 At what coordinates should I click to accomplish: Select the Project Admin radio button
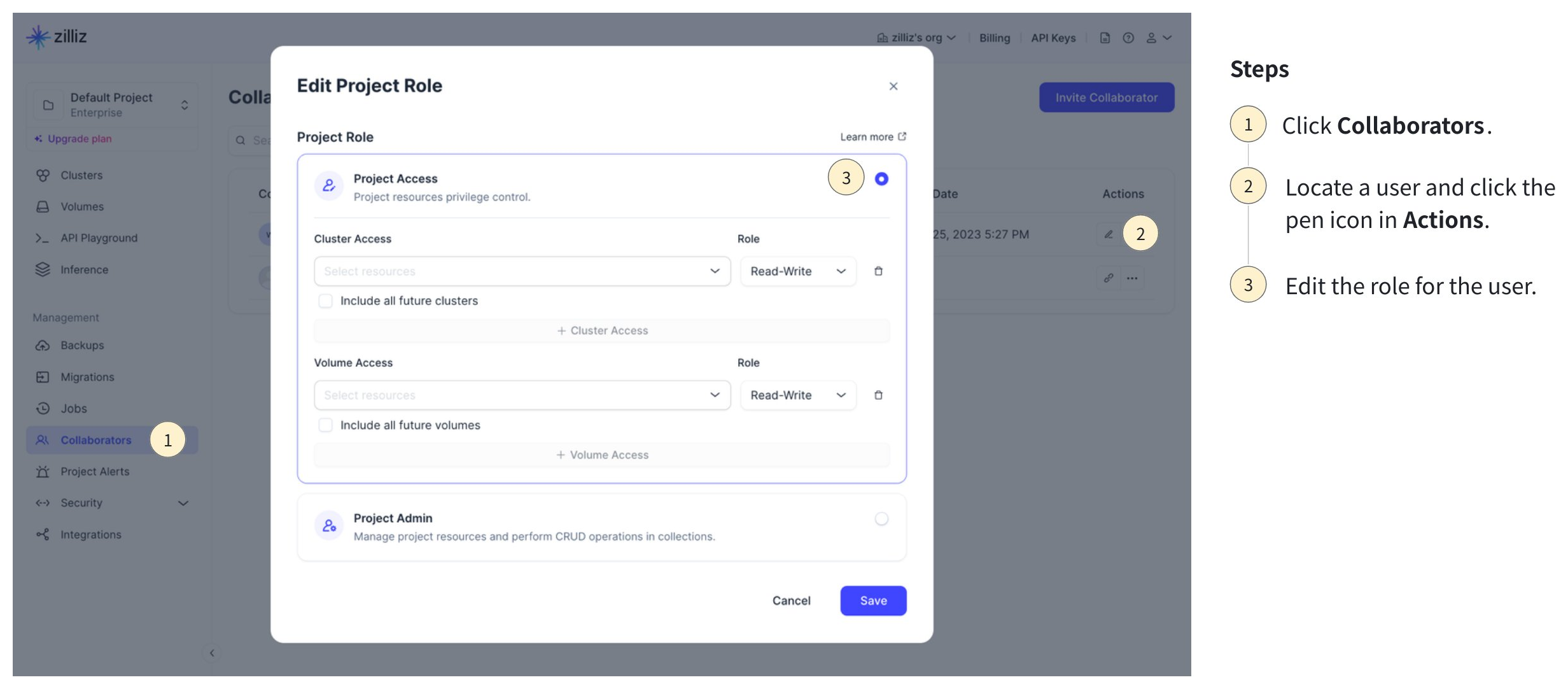(881, 519)
